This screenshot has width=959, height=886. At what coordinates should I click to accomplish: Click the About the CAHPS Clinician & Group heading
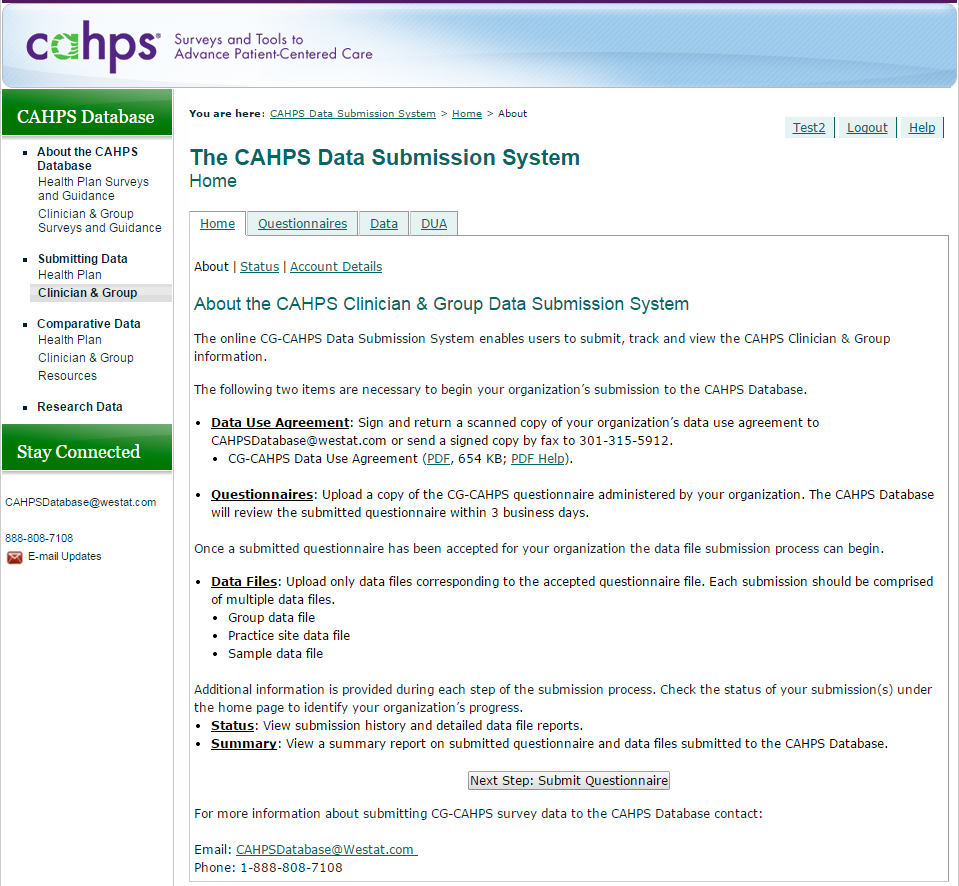pos(441,304)
